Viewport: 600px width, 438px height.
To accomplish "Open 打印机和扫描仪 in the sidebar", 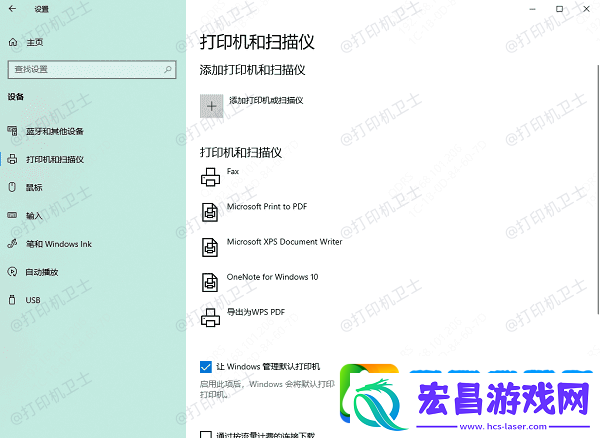I will 55,159.
